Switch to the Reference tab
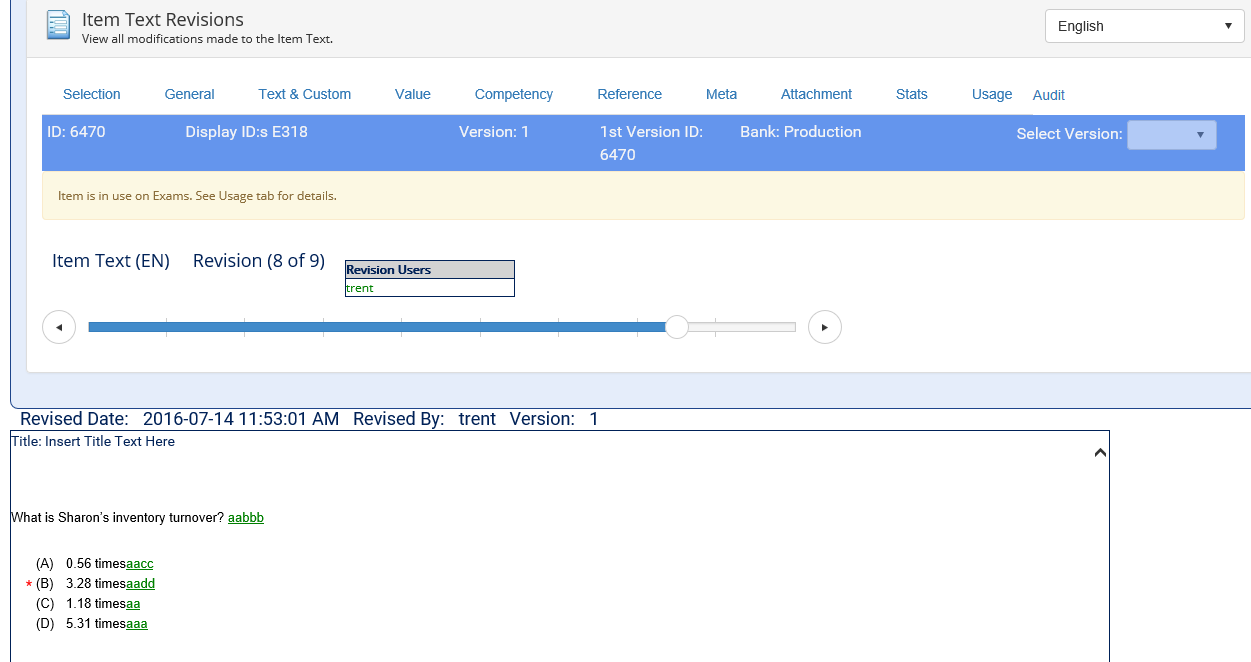The height and width of the screenshot is (662, 1251). (x=629, y=94)
